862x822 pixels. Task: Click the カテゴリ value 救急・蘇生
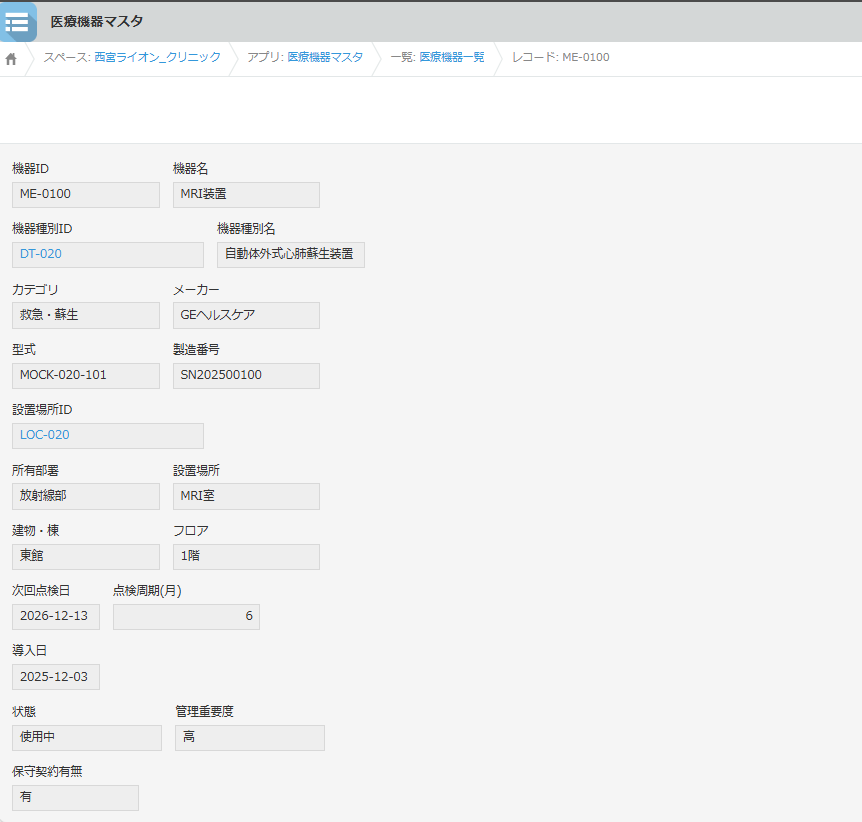(86, 315)
